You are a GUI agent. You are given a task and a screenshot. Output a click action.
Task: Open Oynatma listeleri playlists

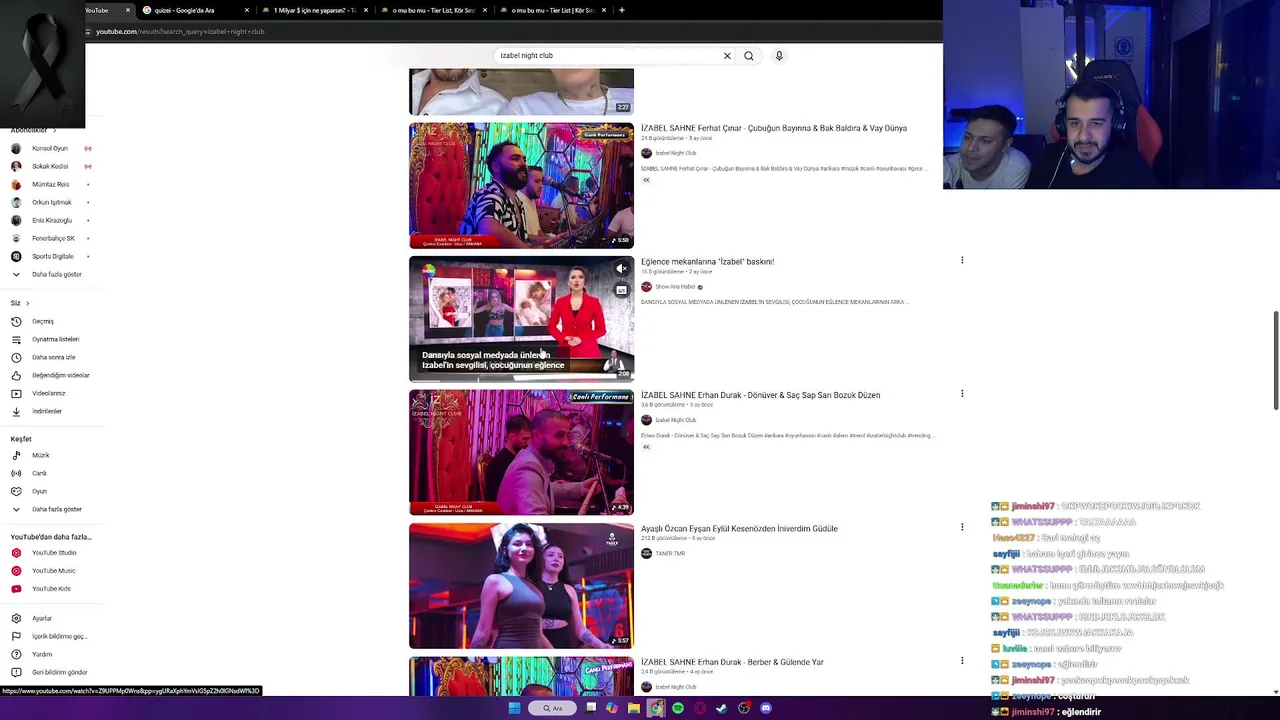click(x=55, y=339)
